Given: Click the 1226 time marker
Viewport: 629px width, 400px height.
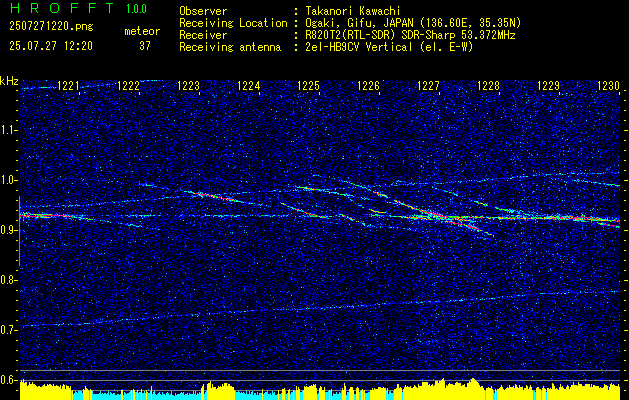Looking at the screenshot, I should [x=369, y=86].
